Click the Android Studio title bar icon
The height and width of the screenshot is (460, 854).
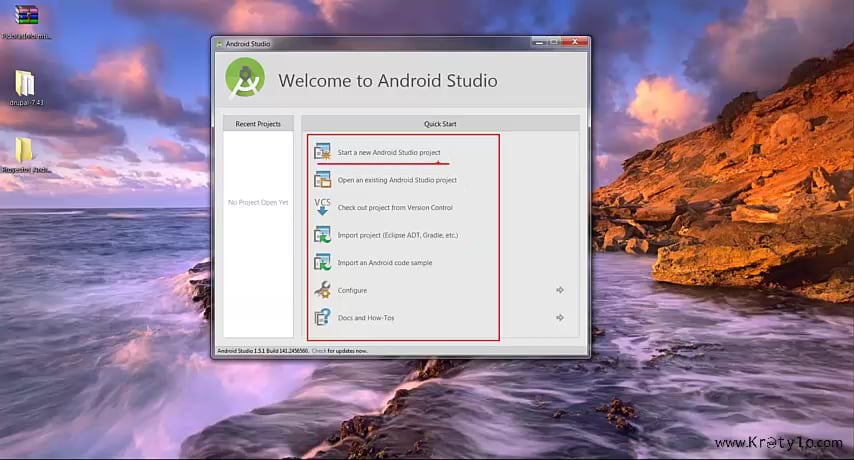[219, 44]
